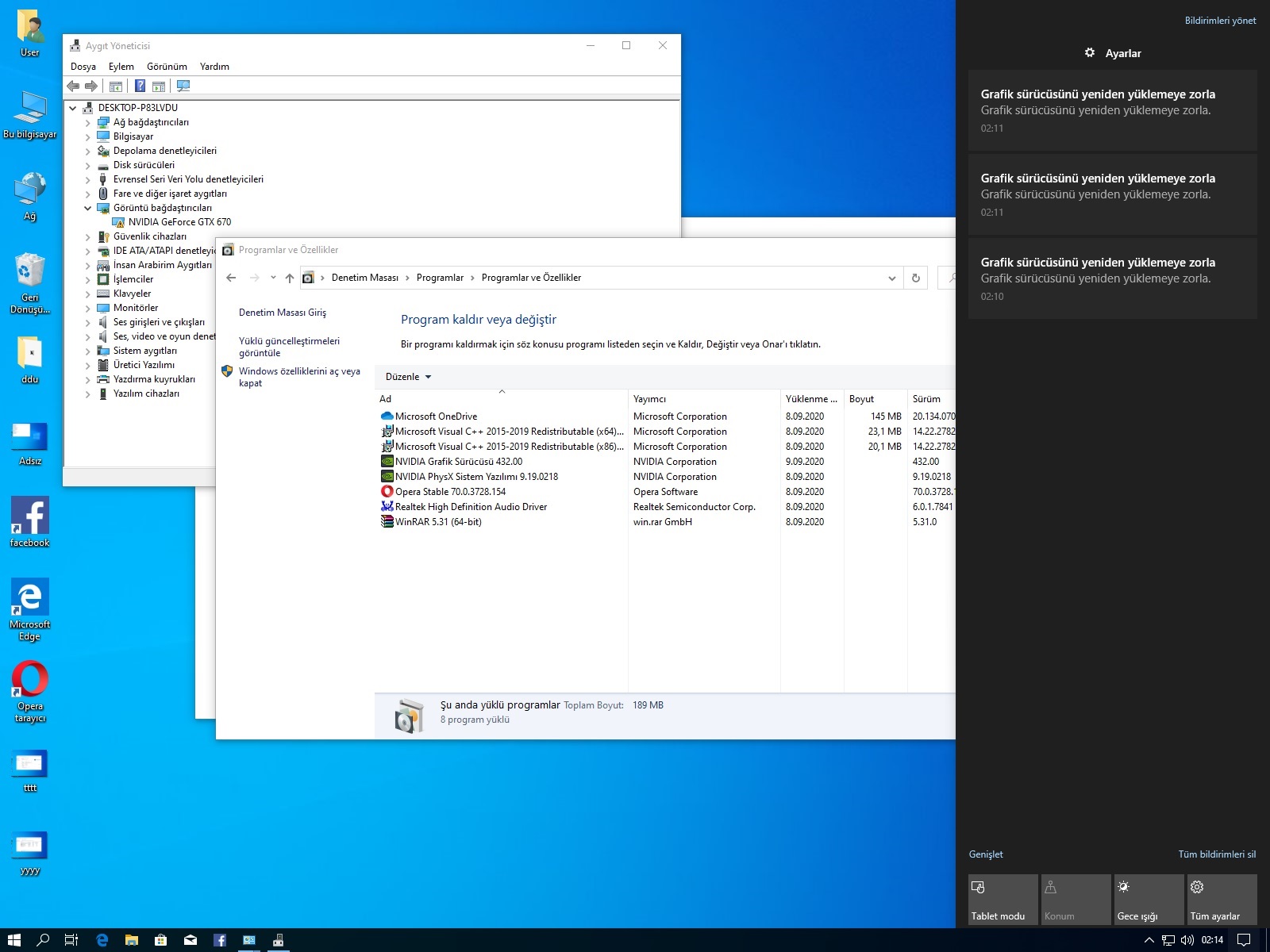Viewport: 1270px width, 952px height.
Task: Select the Microsoft Edge desktop shortcut
Action: pos(30,609)
